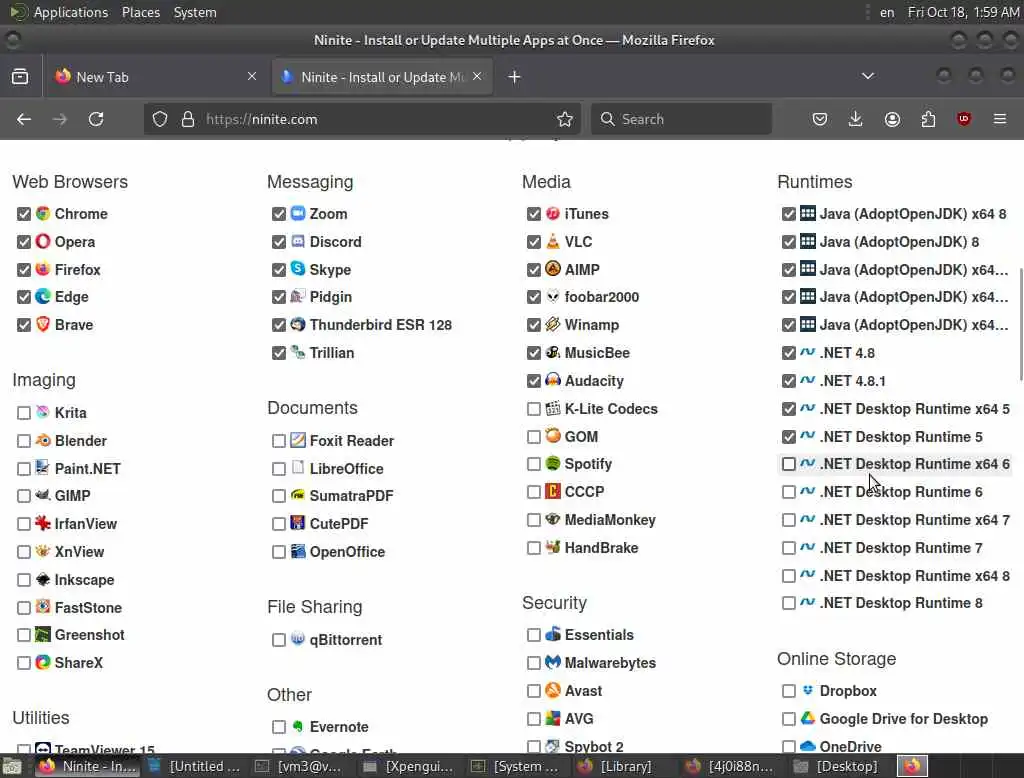Uncheck the Firefox checkbox

click(24, 270)
